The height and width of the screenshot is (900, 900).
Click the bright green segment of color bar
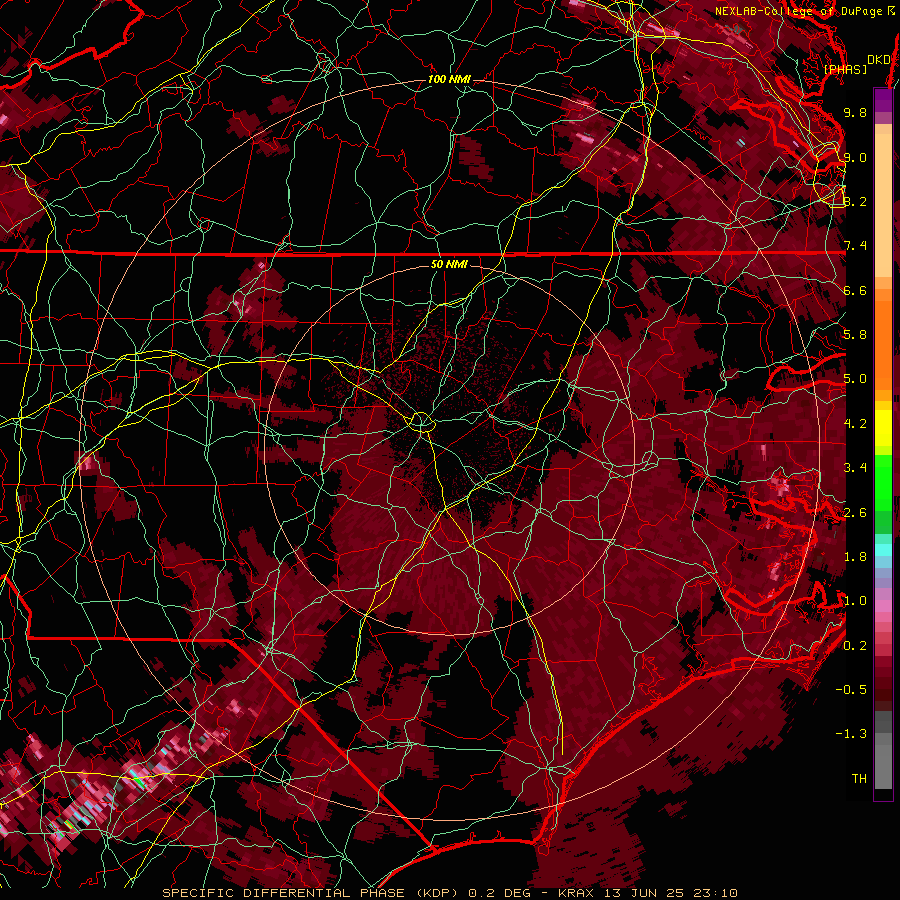[883, 482]
